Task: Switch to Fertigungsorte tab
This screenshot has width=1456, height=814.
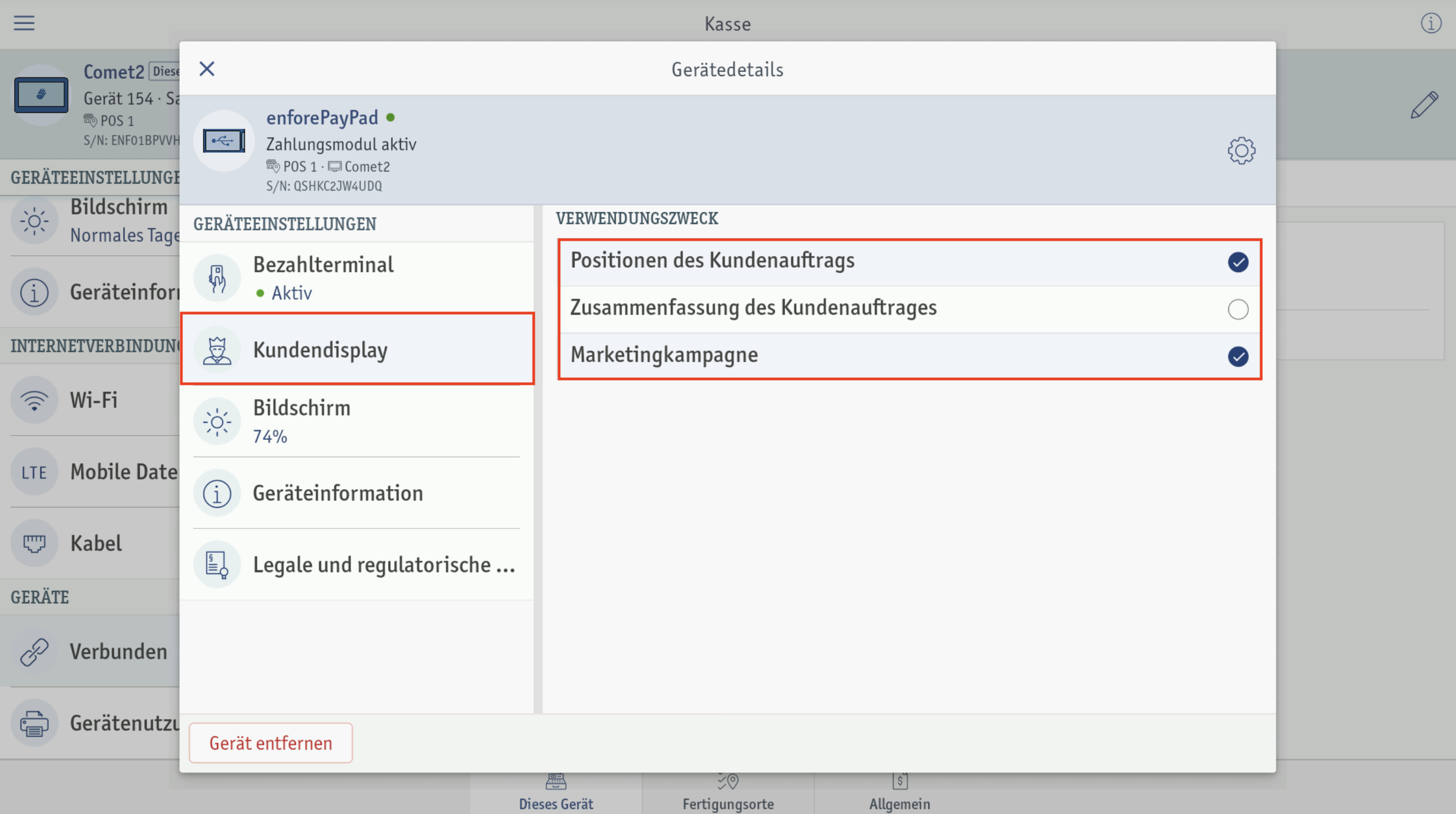Action: (x=728, y=793)
